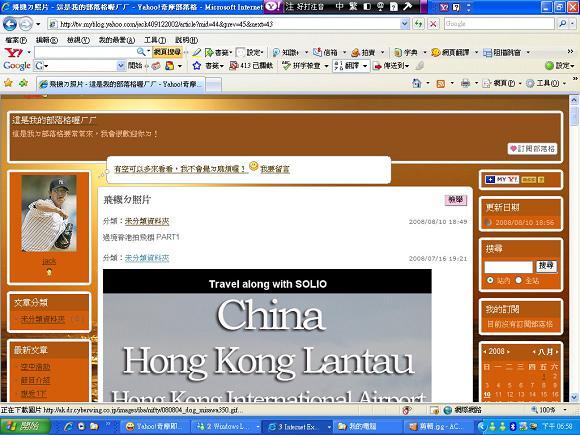Click the blog sidebar search text field

(x=508, y=267)
